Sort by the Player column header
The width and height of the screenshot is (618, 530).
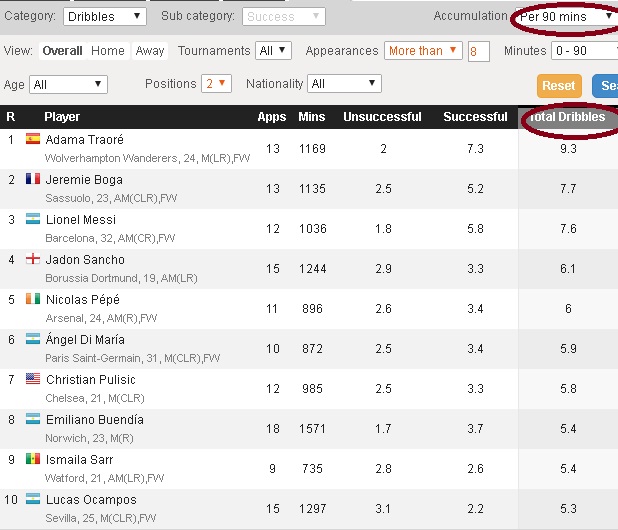[x=62, y=117]
